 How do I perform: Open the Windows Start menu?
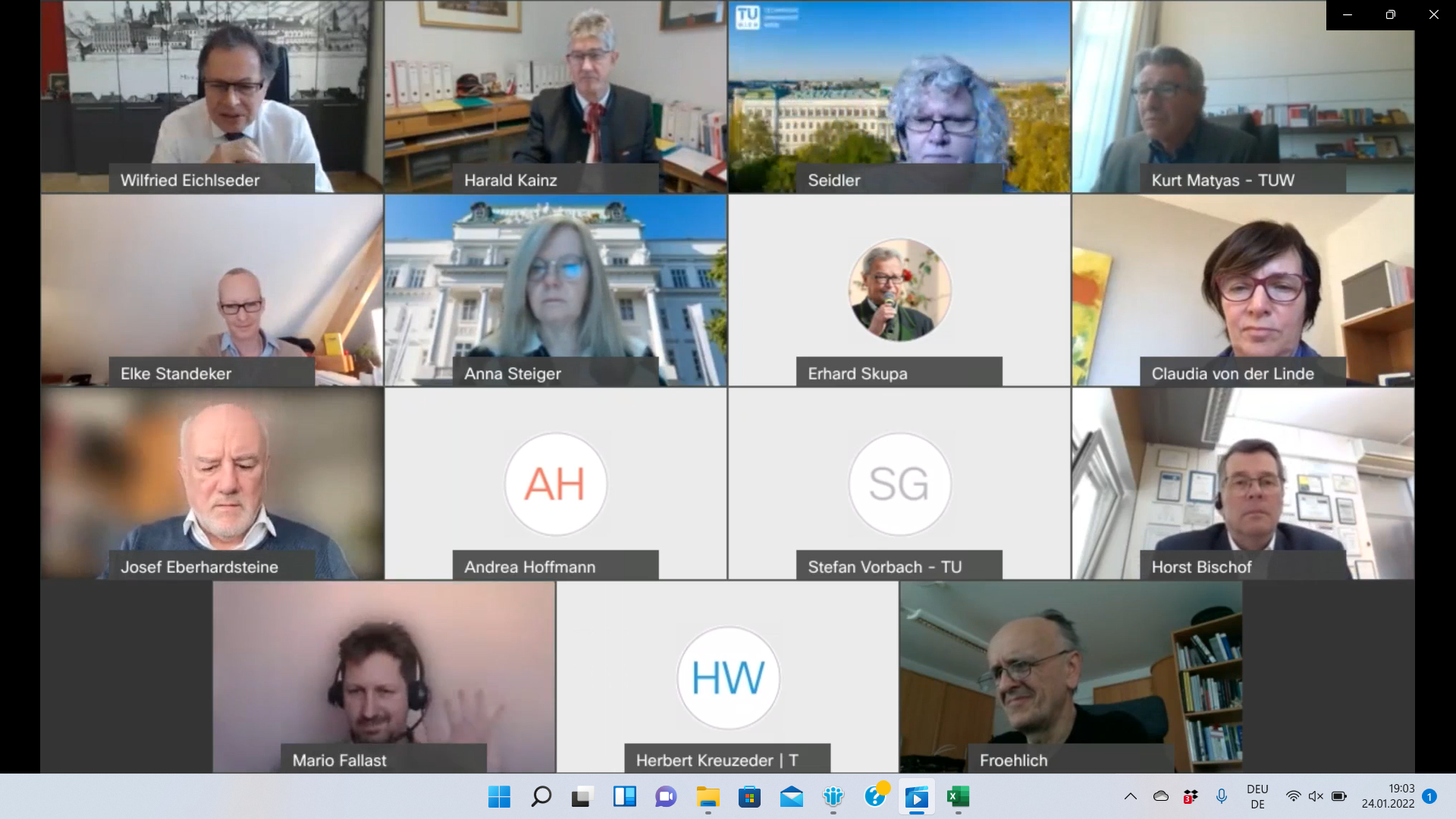click(x=499, y=797)
